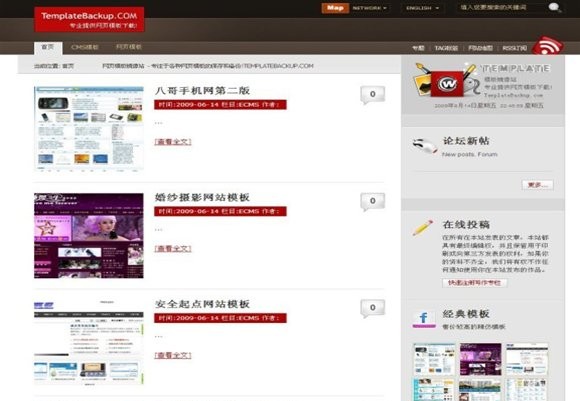Open the TemplateBackup.COM logo
This screenshot has height=401, width=580.
coord(89,19)
